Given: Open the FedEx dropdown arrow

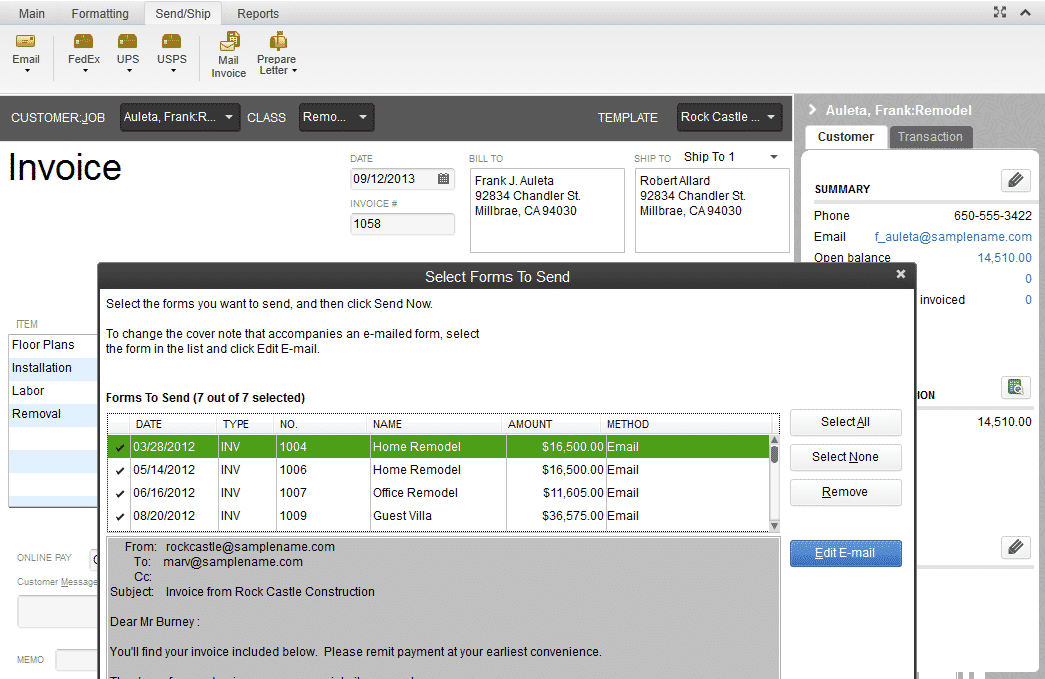Looking at the screenshot, I should click(85, 70).
